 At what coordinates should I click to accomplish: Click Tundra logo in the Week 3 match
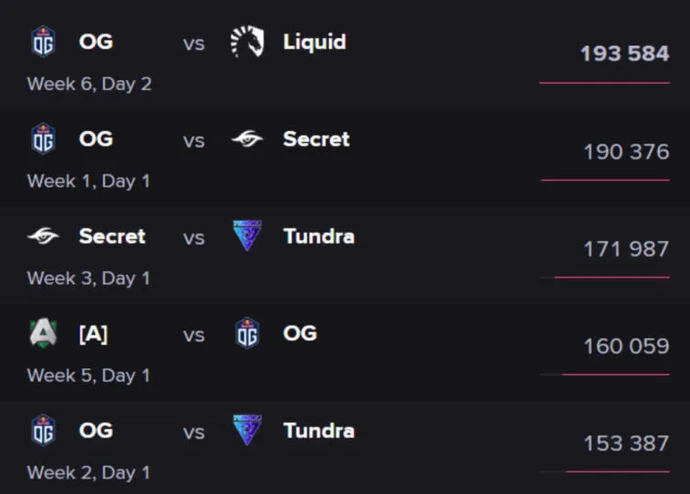coord(247,237)
